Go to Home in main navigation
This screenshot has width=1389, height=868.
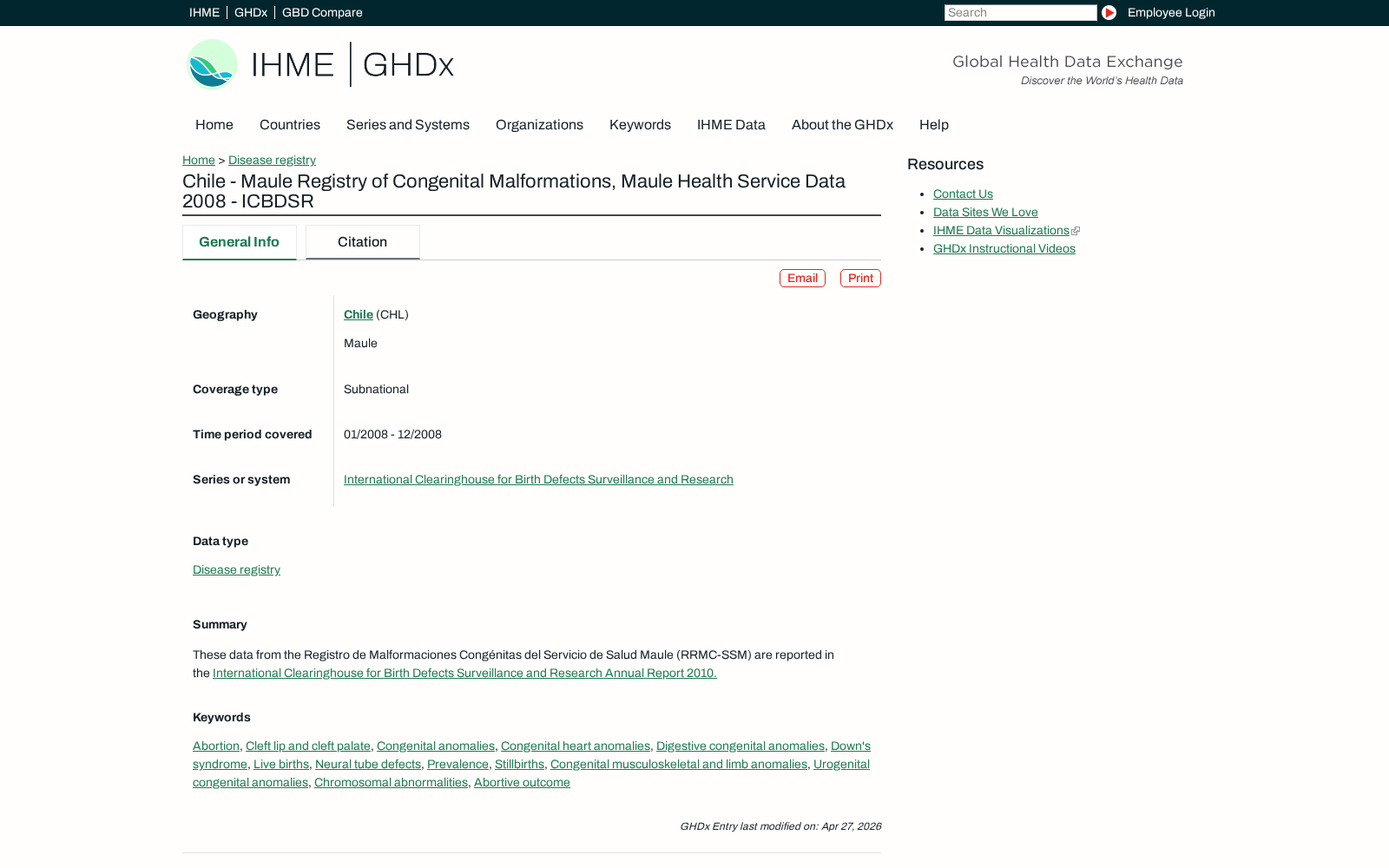[x=214, y=125]
